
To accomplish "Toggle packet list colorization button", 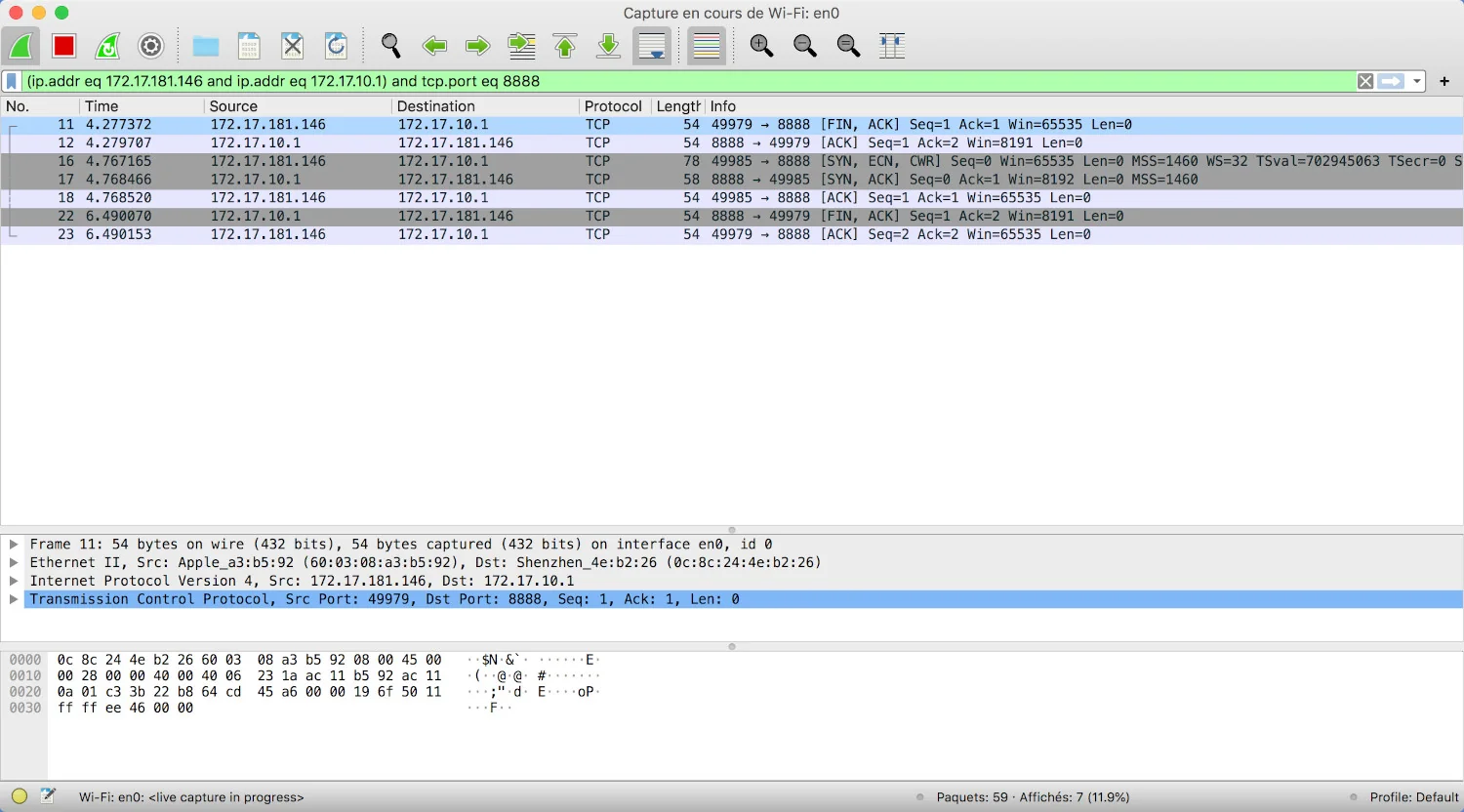I will click(x=707, y=46).
